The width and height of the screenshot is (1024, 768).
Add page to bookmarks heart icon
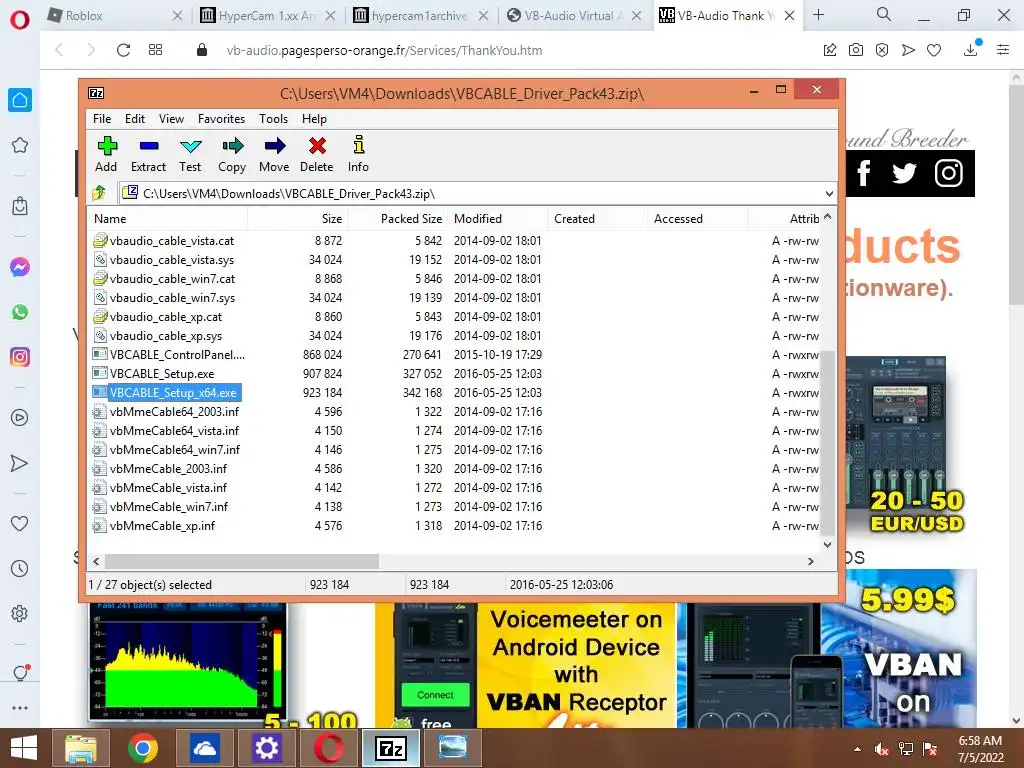tap(934, 50)
